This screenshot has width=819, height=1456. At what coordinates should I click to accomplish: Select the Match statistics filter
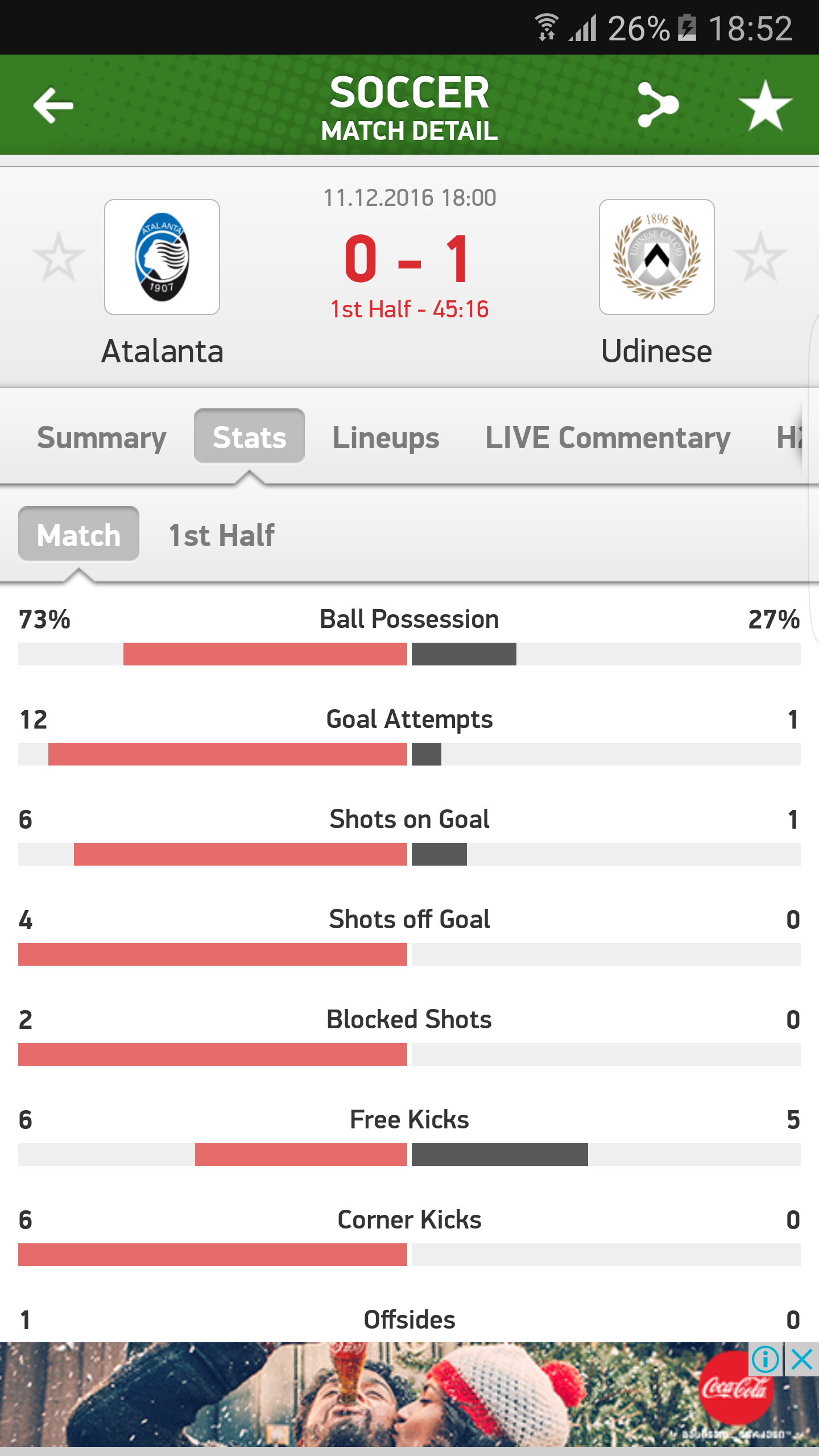[78, 535]
